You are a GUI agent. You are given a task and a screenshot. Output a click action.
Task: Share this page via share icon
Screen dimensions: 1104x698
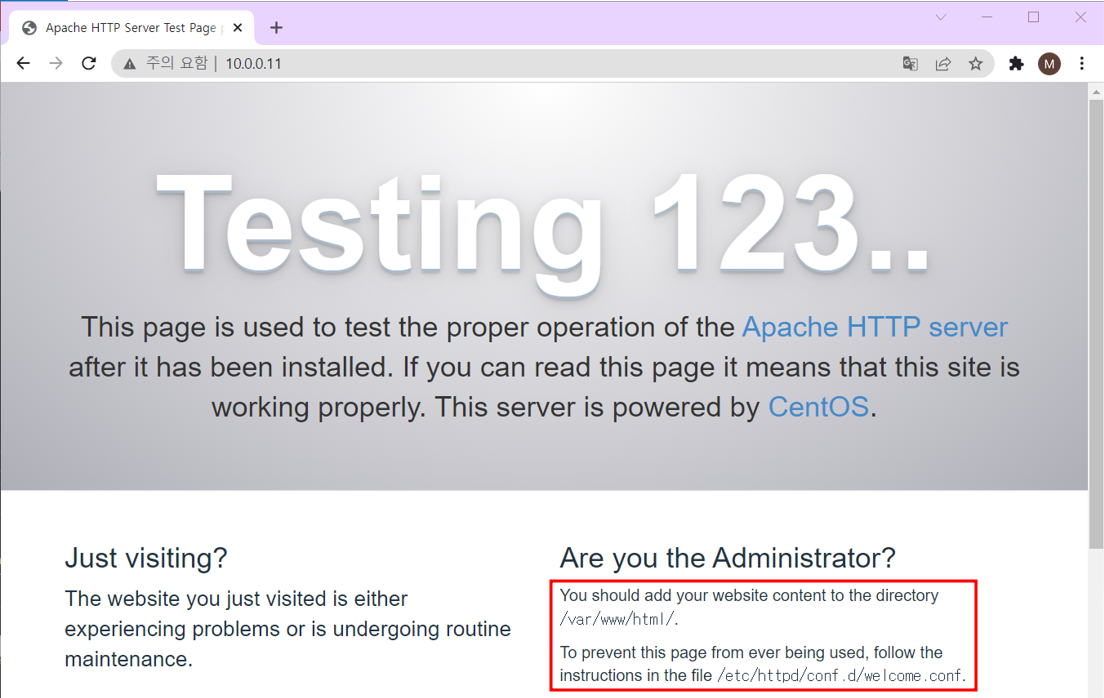(x=943, y=64)
